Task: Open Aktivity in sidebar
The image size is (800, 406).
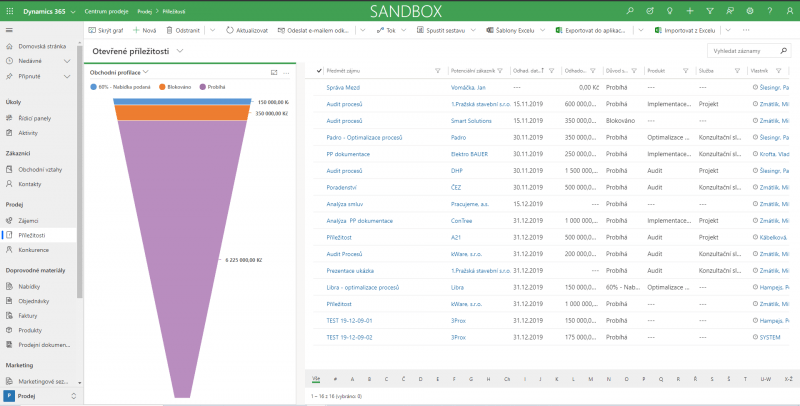Action: (x=28, y=133)
